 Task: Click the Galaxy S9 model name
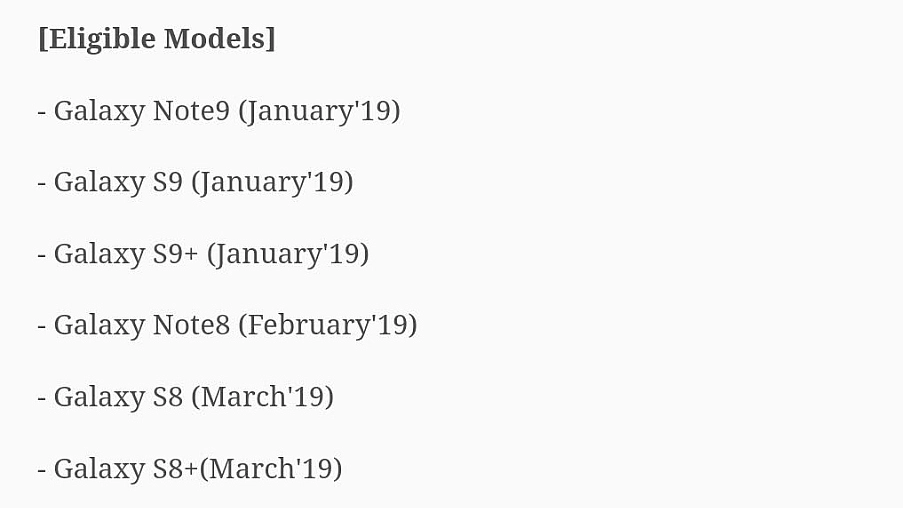click(118, 183)
